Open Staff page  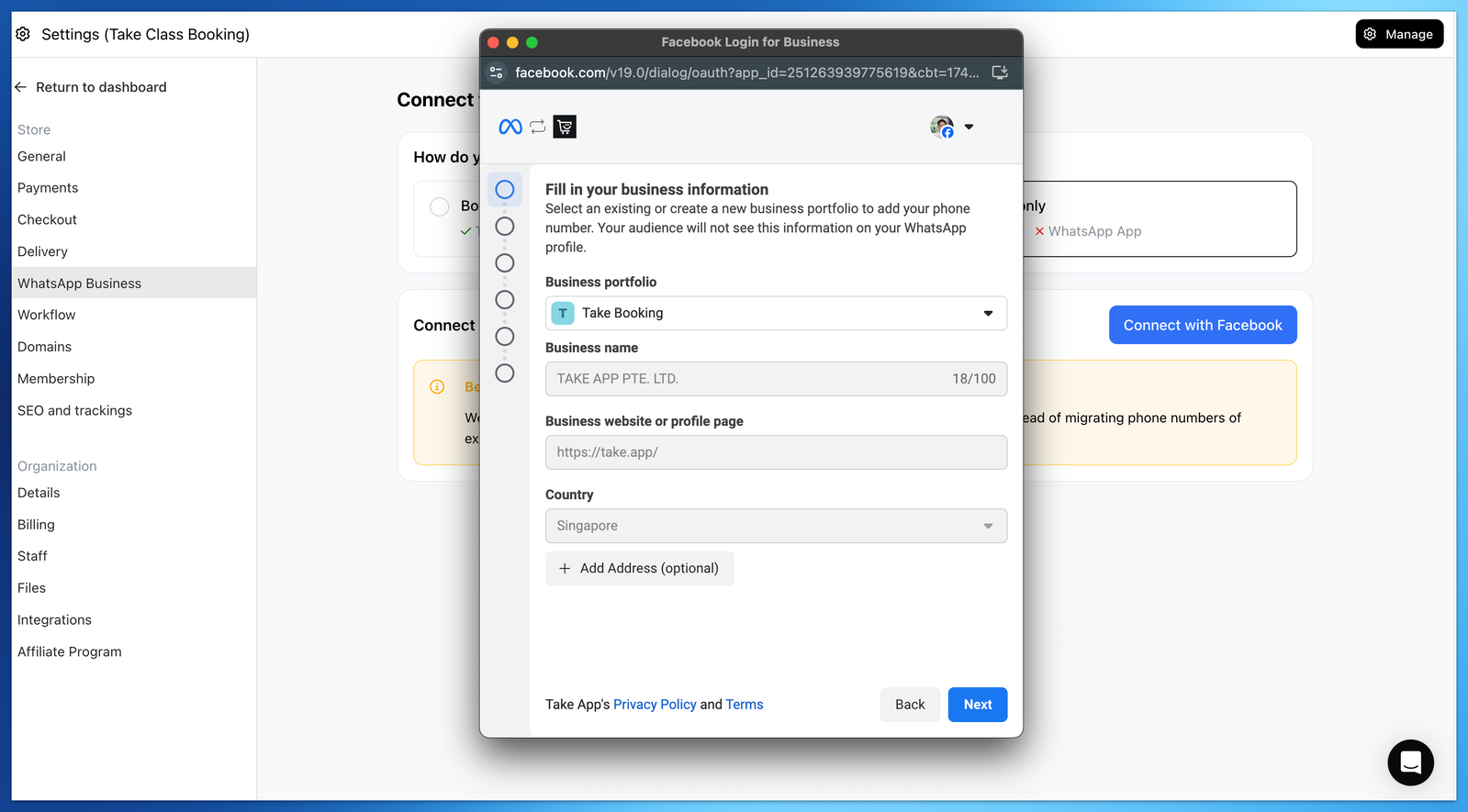click(134, 556)
